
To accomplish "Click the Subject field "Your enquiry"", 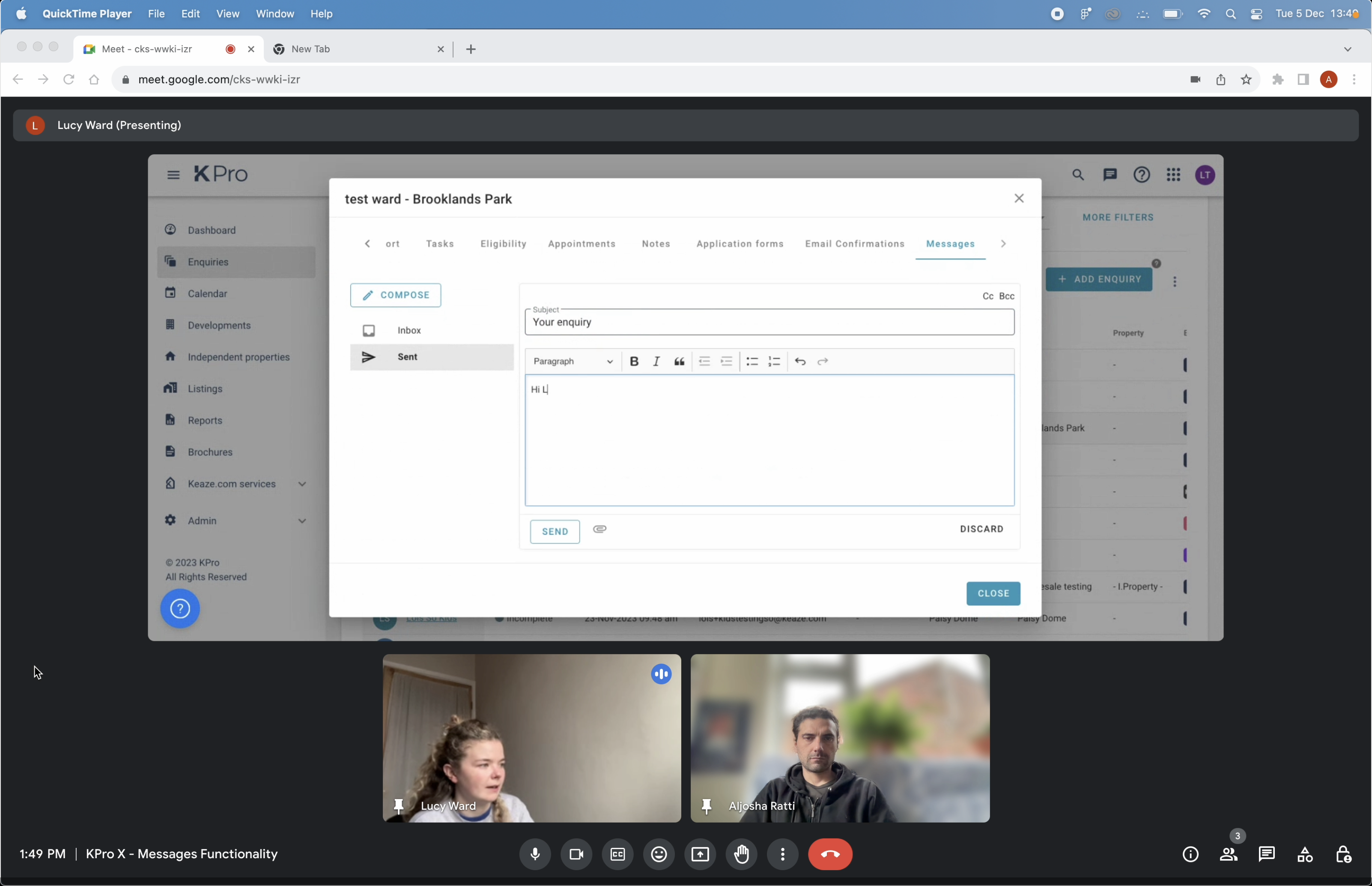I will click(x=769, y=323).
